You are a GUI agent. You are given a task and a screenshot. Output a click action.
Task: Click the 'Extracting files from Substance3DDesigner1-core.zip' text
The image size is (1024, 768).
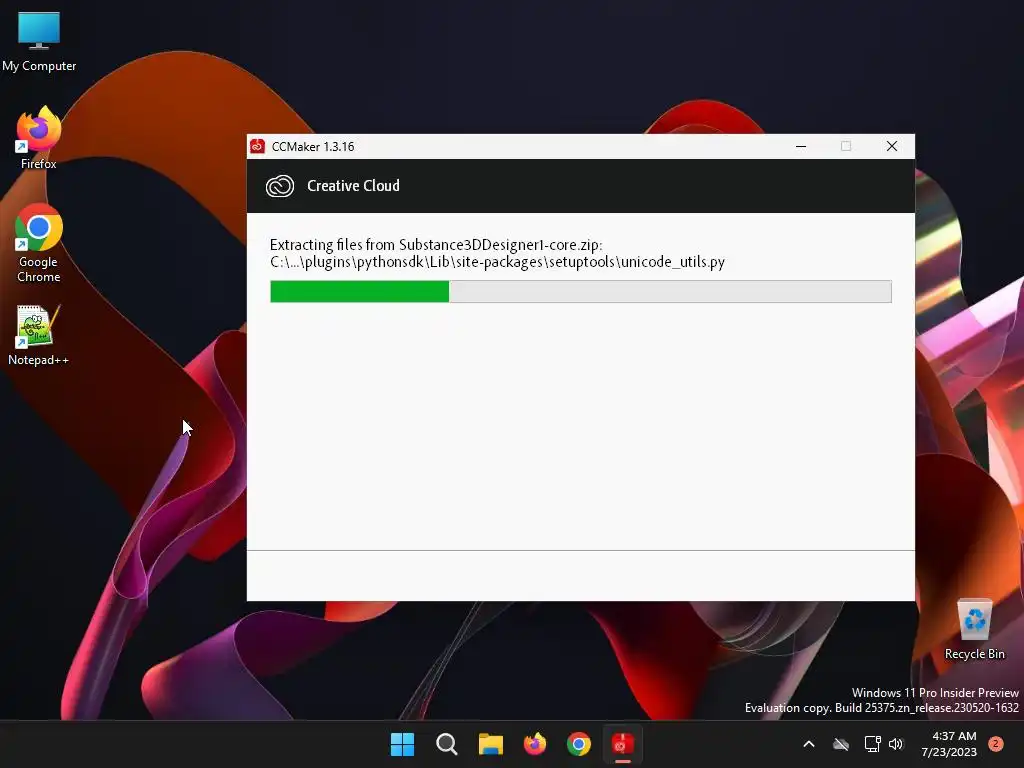(436, 245)
